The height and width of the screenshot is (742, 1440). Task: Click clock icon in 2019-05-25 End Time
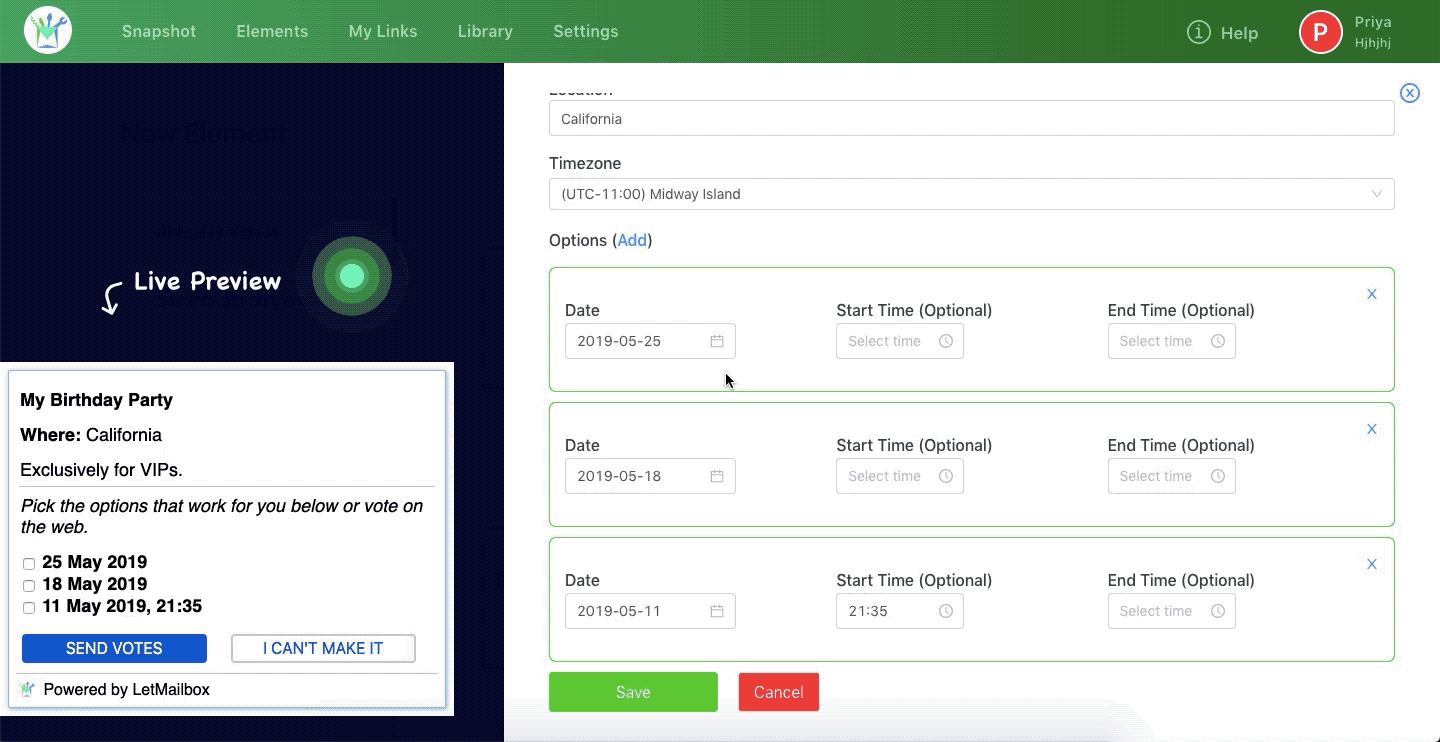pos(1218,341)
